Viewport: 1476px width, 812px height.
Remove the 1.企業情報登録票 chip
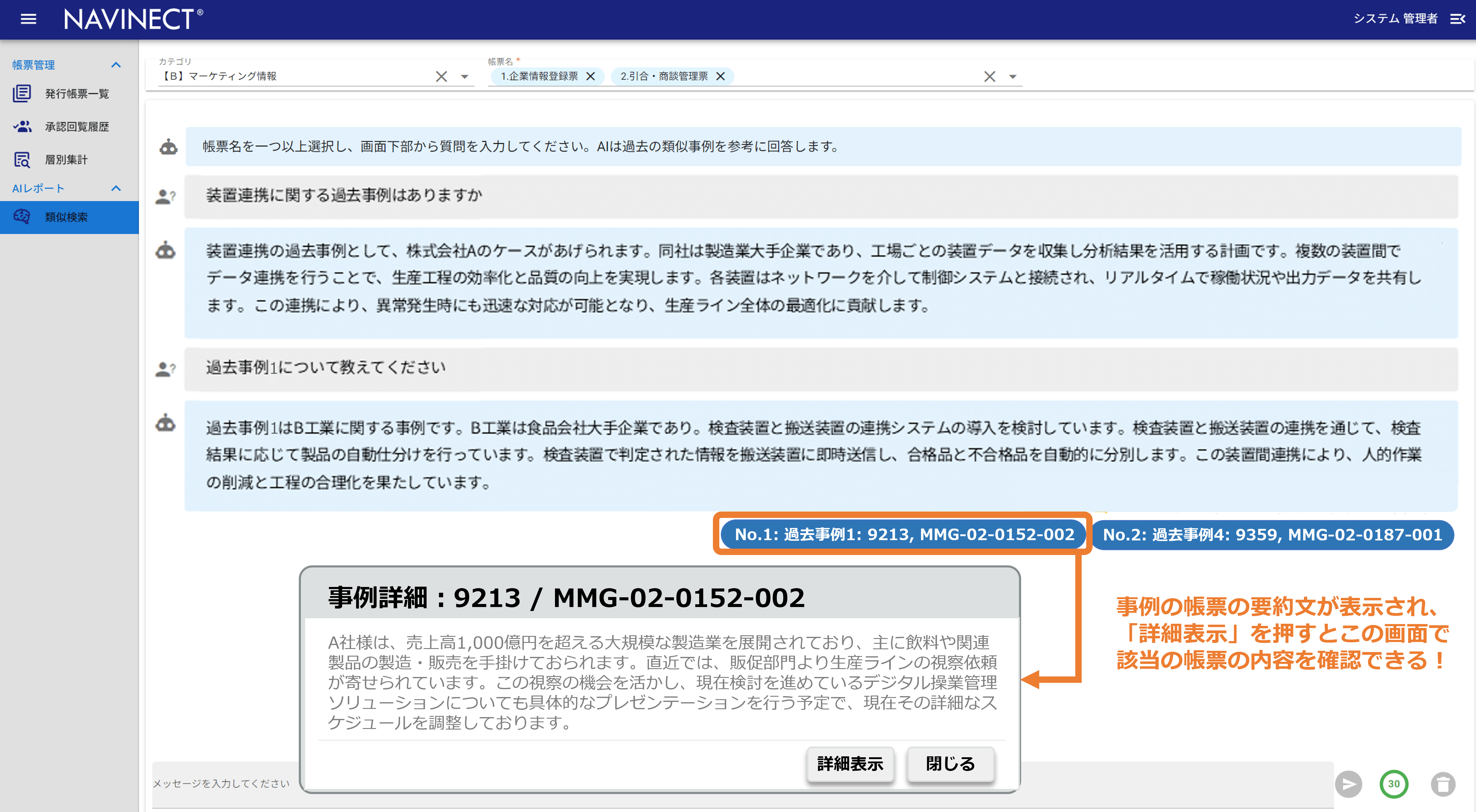pyautogui.click(x=591, y=76)
